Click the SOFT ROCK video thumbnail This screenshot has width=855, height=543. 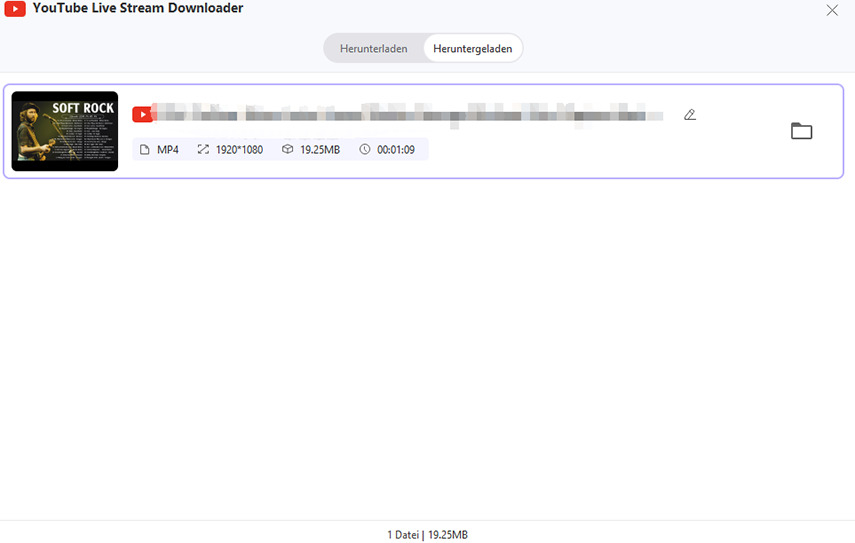click(x=65, y=131)
